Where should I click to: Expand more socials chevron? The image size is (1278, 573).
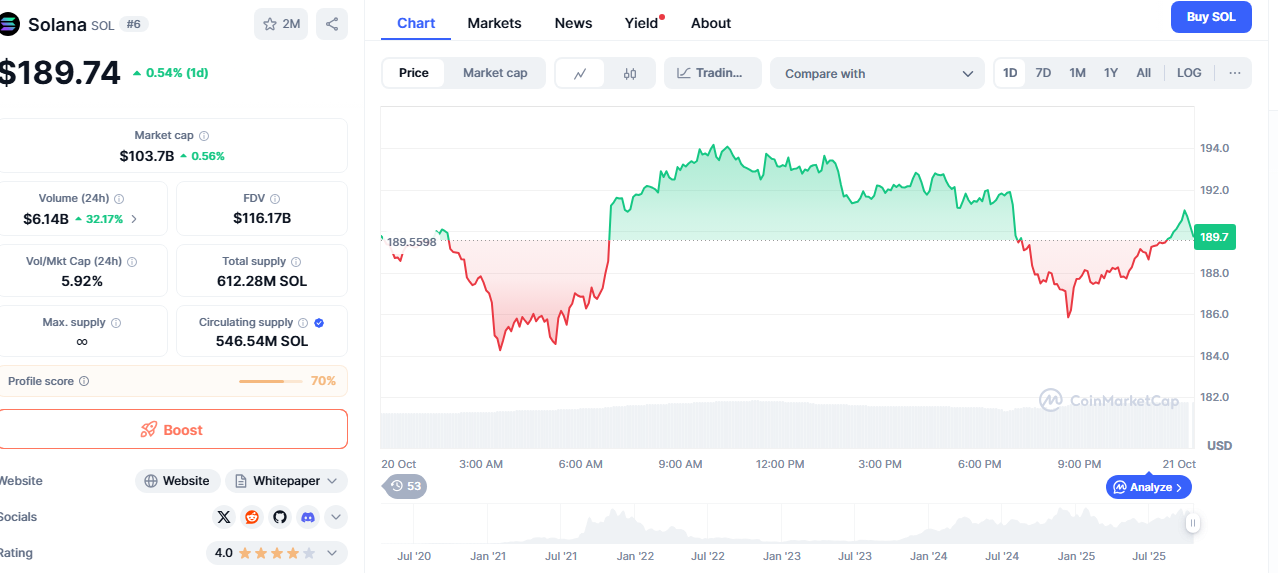(x=336, y=517)
